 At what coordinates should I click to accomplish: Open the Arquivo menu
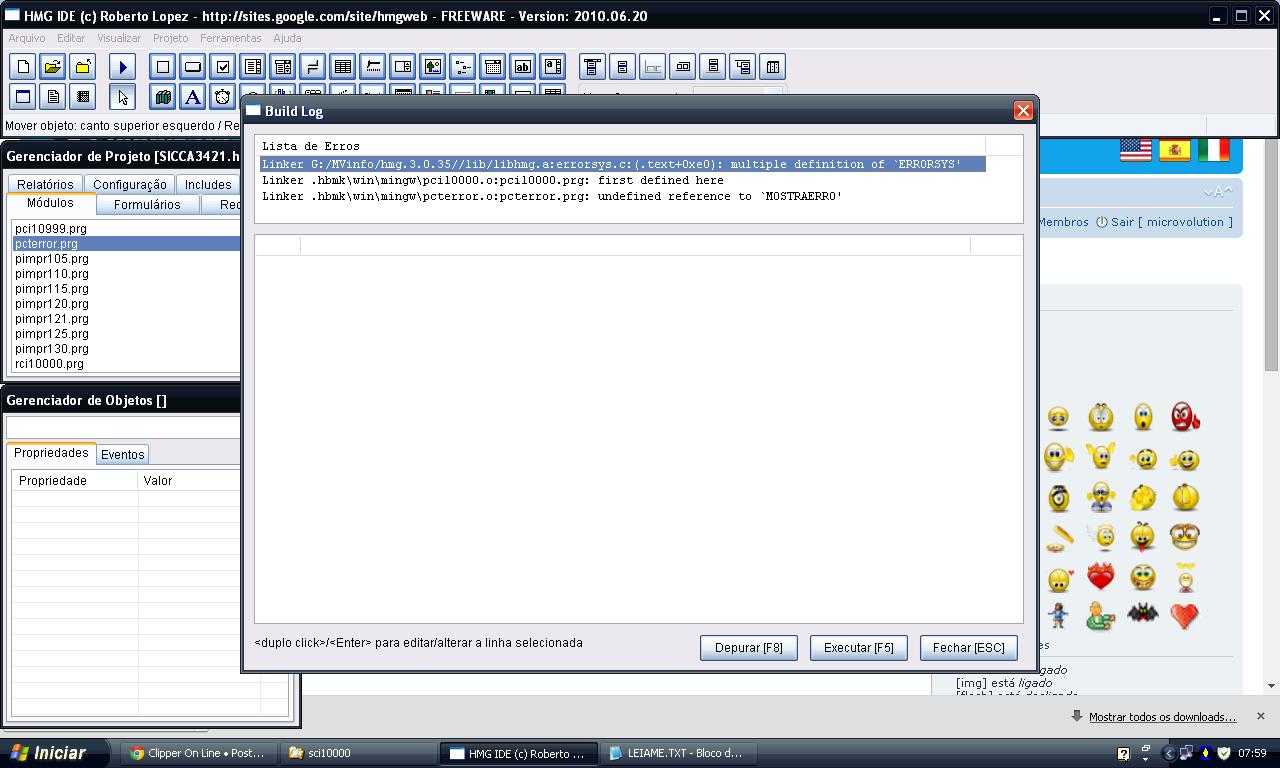27,38
